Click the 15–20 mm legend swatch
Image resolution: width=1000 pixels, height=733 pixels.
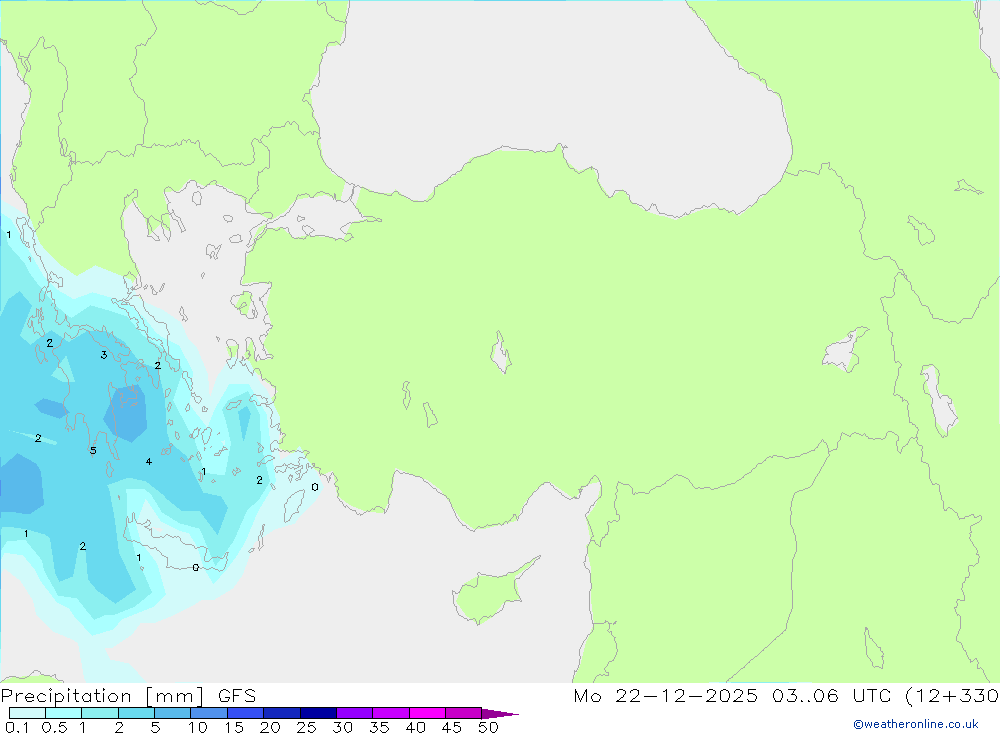[x=246, y=713]
